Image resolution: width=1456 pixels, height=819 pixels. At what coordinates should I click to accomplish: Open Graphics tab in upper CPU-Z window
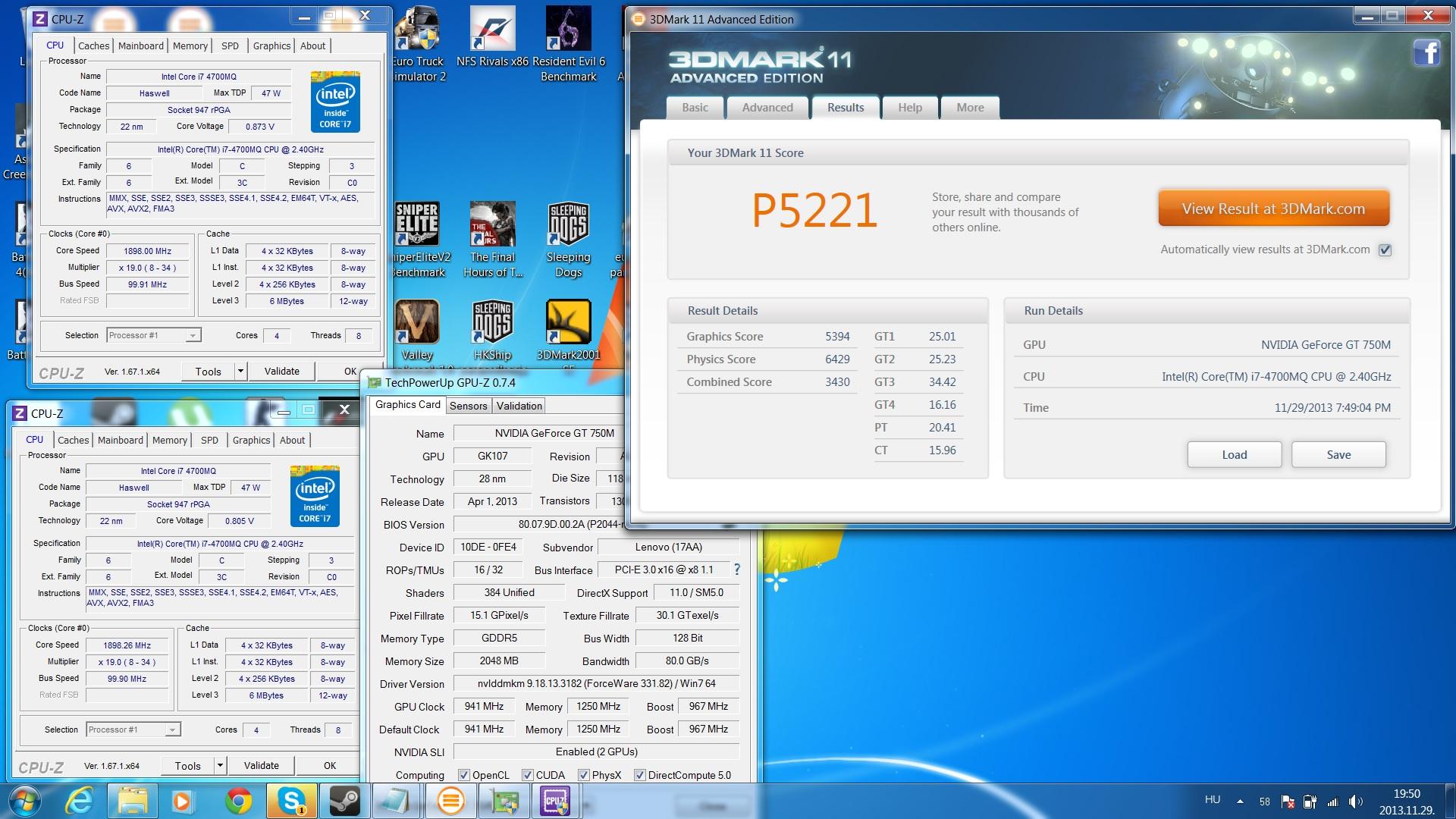click(x=271, y=45)
